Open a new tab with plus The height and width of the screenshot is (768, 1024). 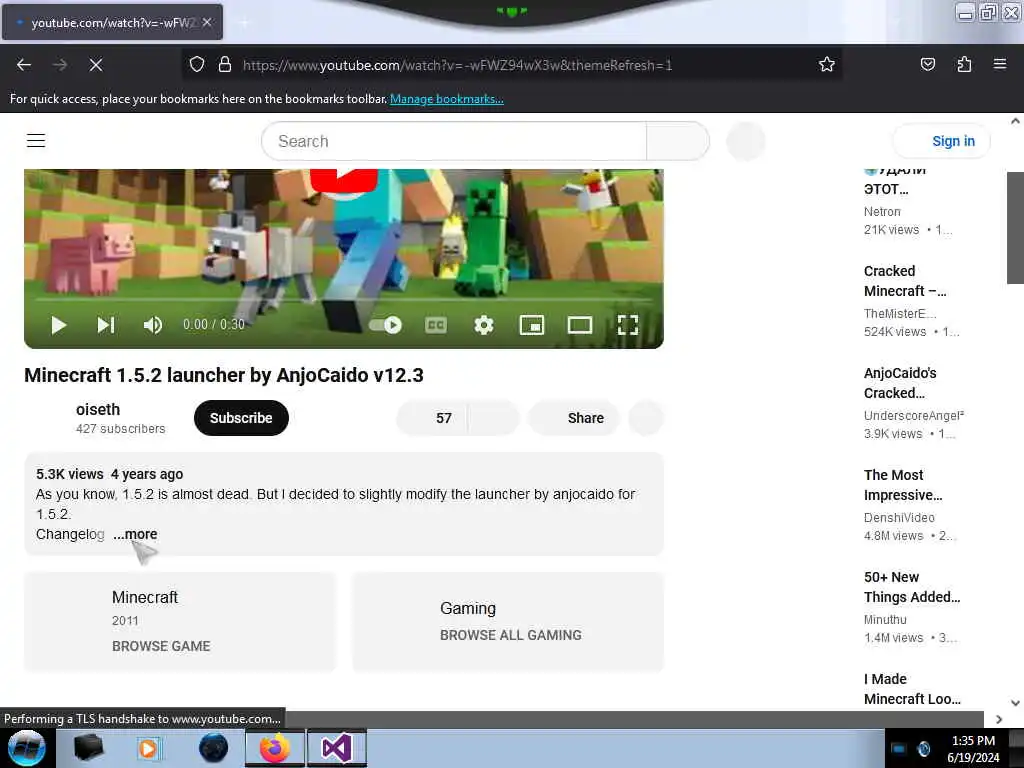point(244,23)
